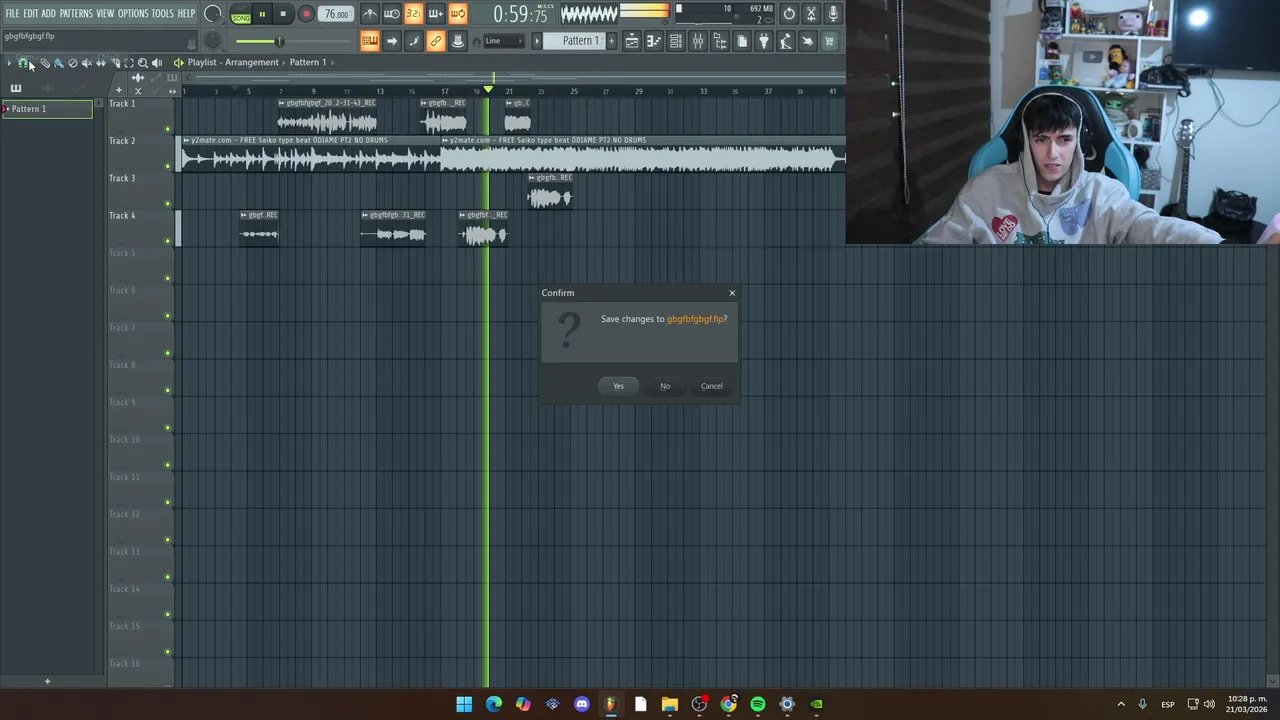
Task: Select the gbgfb_REC clip on Track 3
Action: [x=550, y=192]
